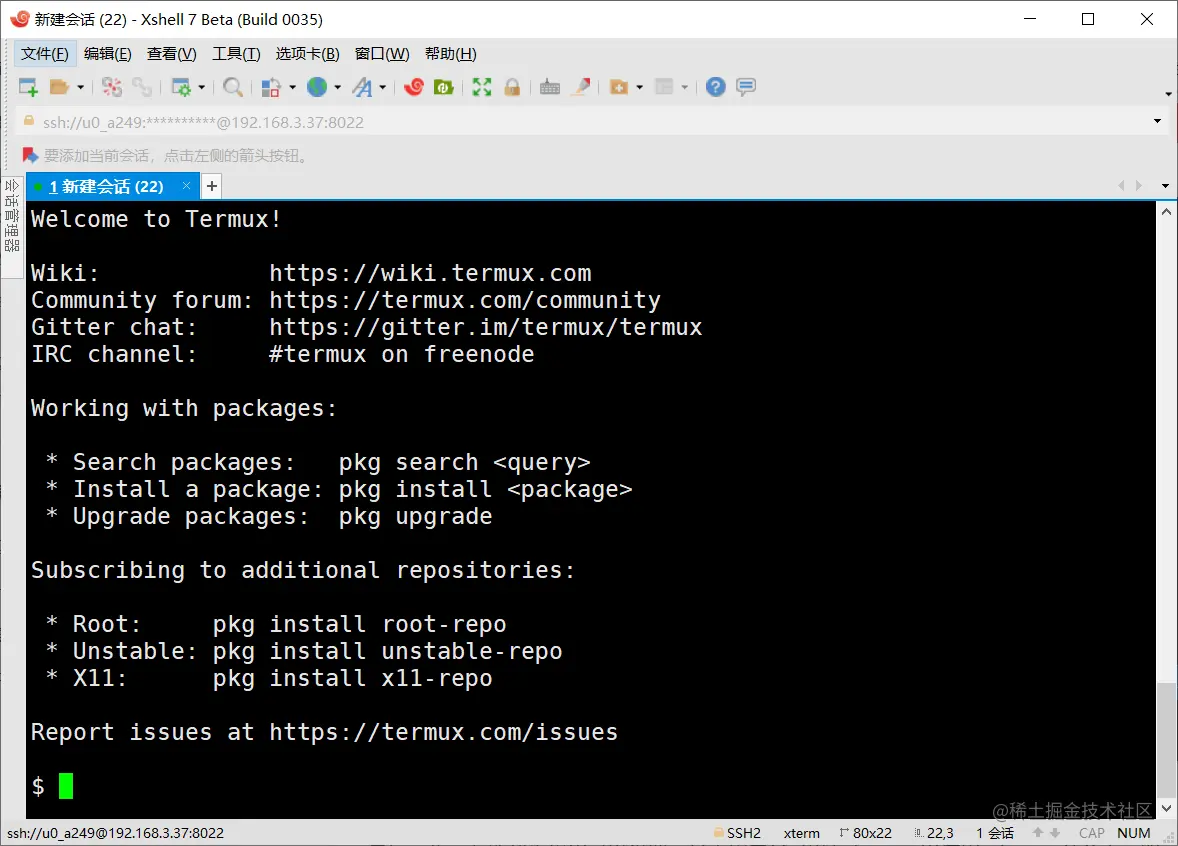This screenshot has height=846, width=1178.
Task: Click https://termux.com/community text
Action: coord(465,300)
